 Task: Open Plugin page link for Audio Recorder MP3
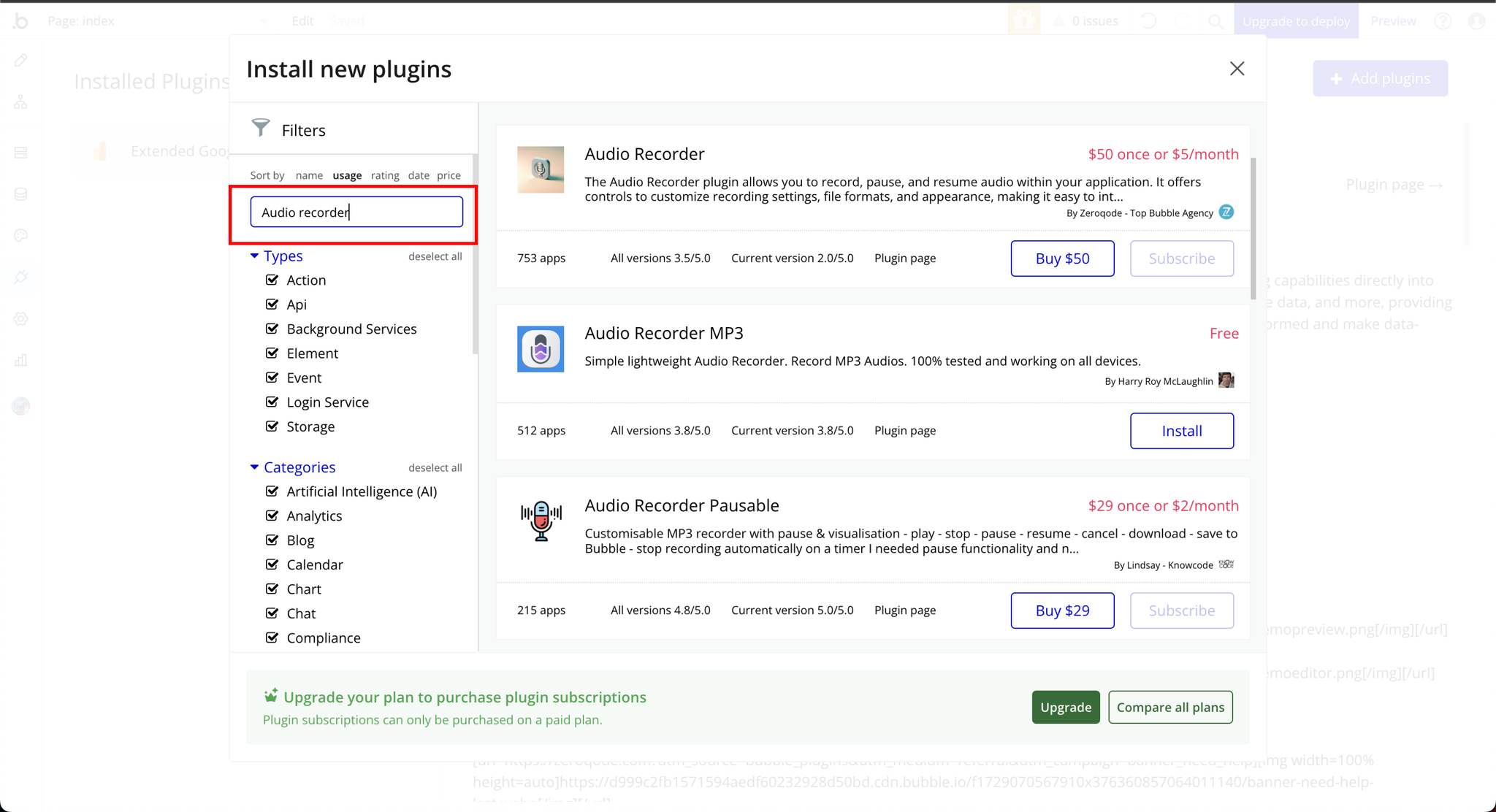tap(905, 430)
